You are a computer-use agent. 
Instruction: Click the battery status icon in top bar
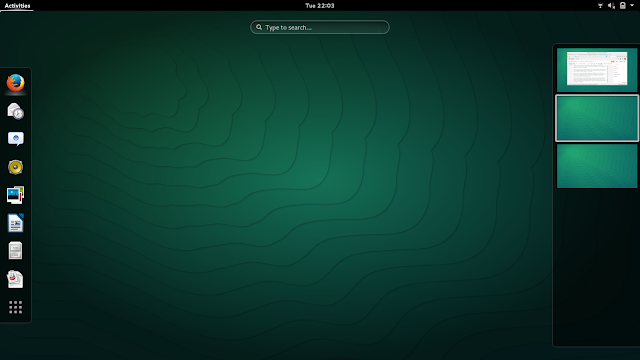[622, 6]
